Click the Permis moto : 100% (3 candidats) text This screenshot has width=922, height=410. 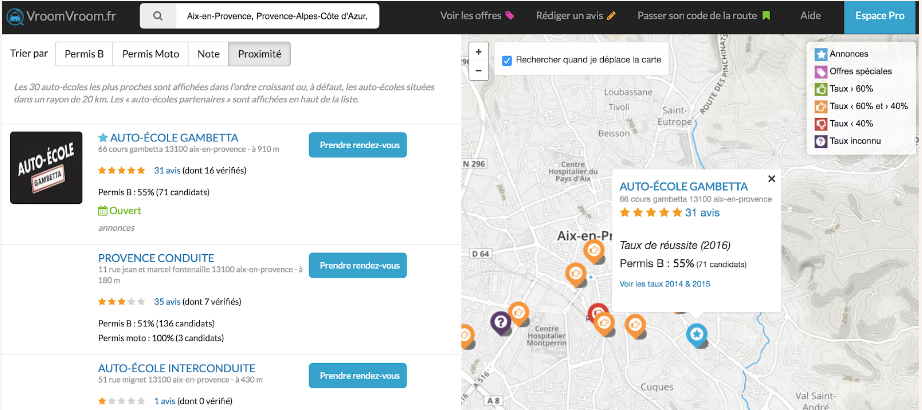point(161,338)
